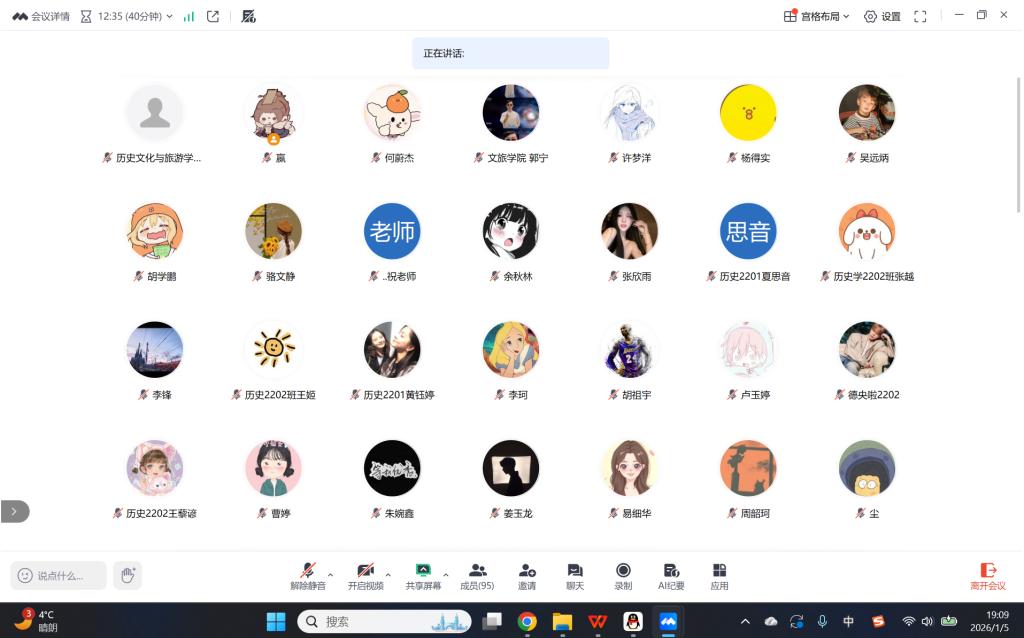Open 会议详情 meeting details

41,16
